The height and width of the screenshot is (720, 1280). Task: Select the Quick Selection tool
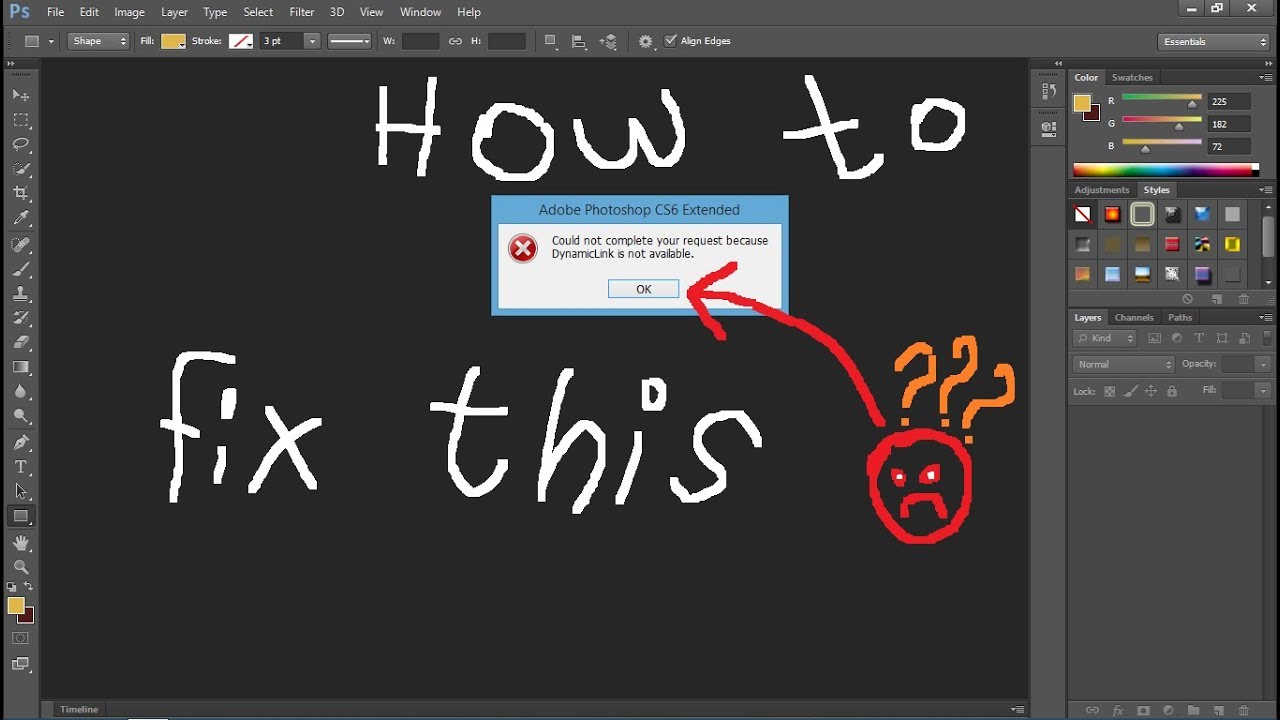point(20,169)
